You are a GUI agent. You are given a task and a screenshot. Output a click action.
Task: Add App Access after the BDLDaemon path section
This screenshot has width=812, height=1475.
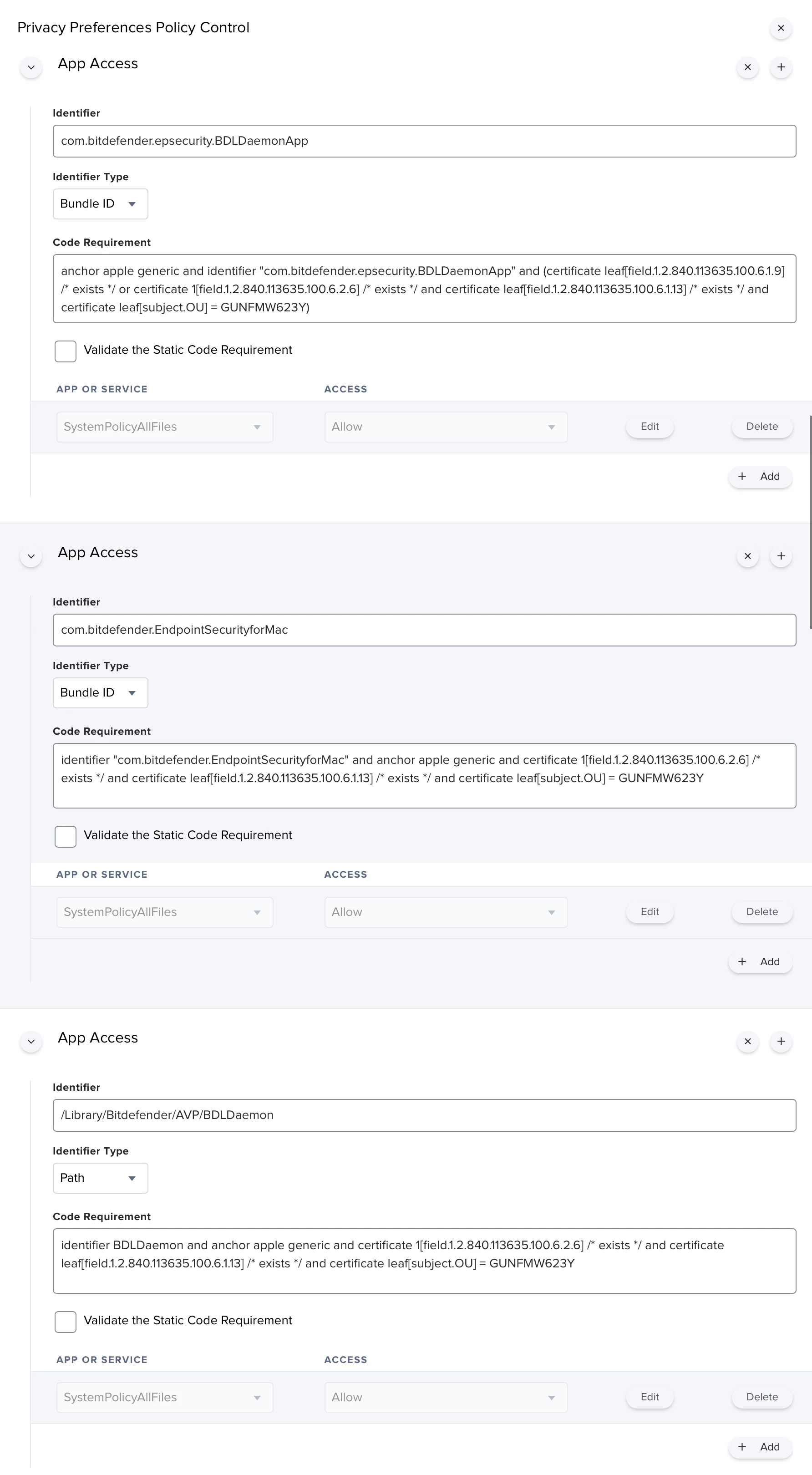click(x=781, y=1042)
